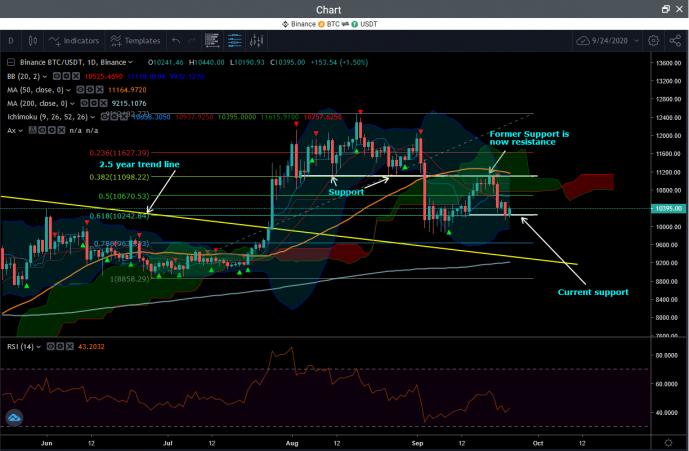Image resolution: width=689 pixels, height=451 pixels.
Task: Click the 'Current support' annotation text
Action: point(593,292)
